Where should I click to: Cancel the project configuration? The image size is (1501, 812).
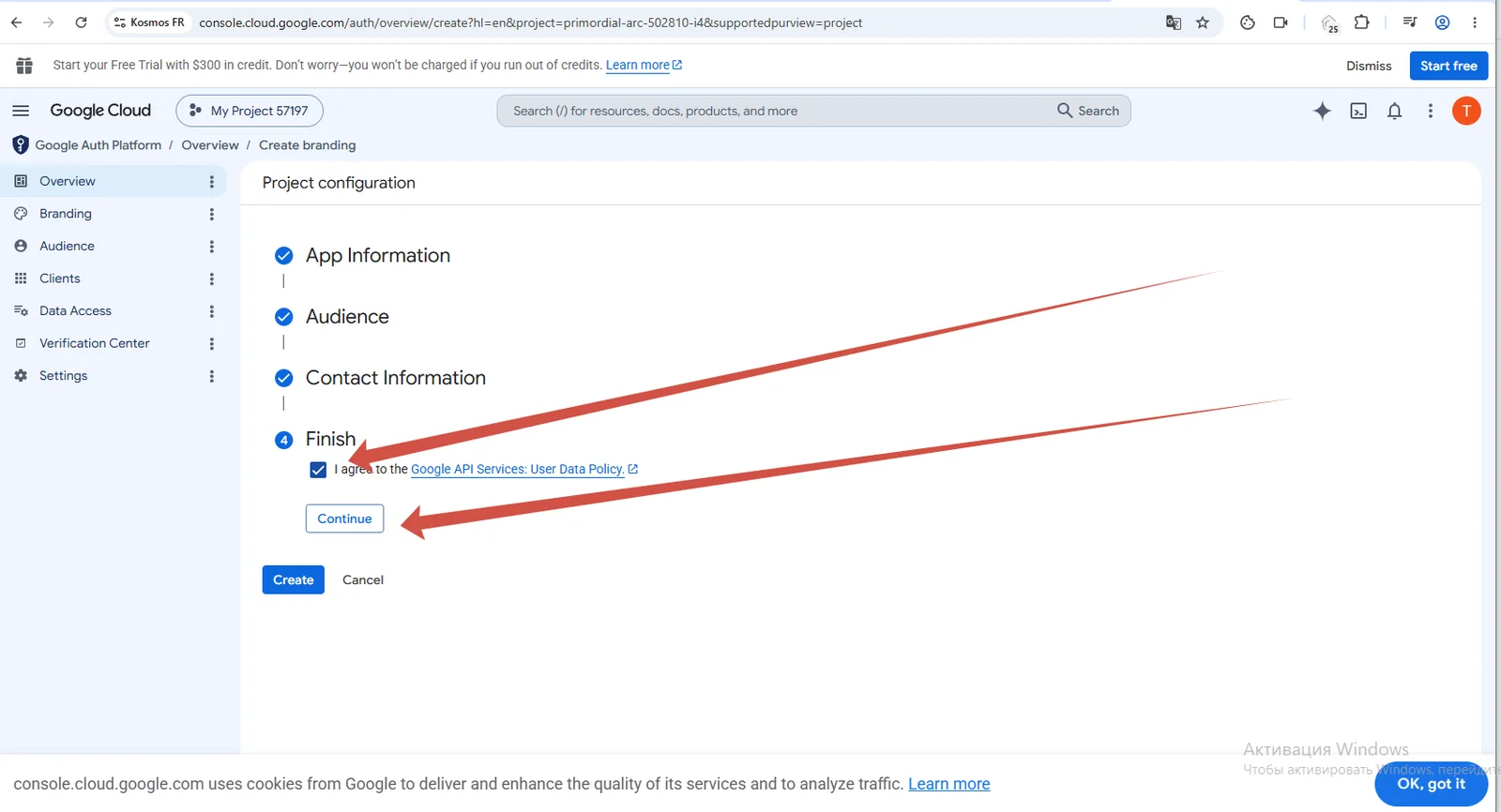coord(363,579)
